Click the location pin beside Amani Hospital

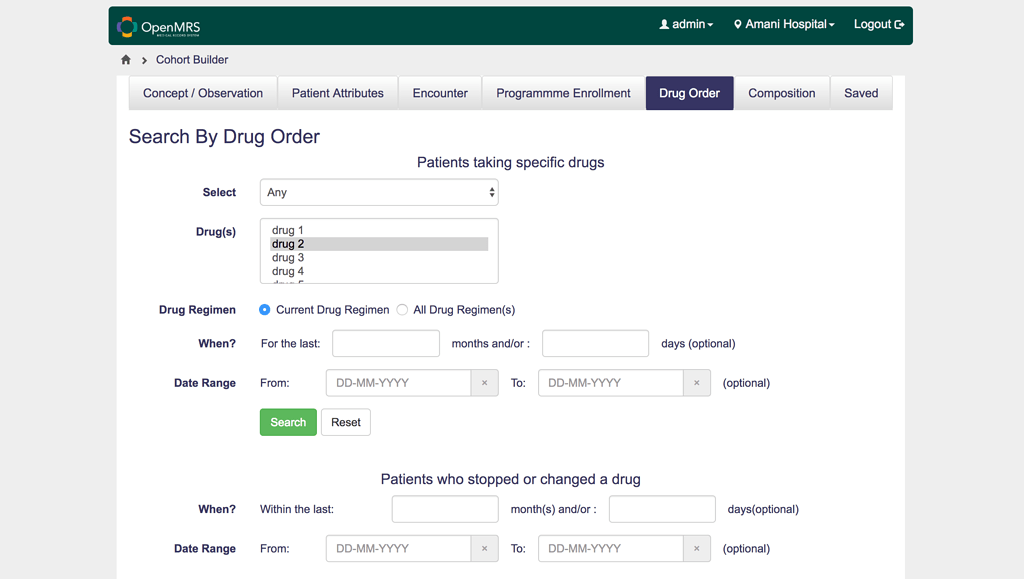[x=738, y=24]
